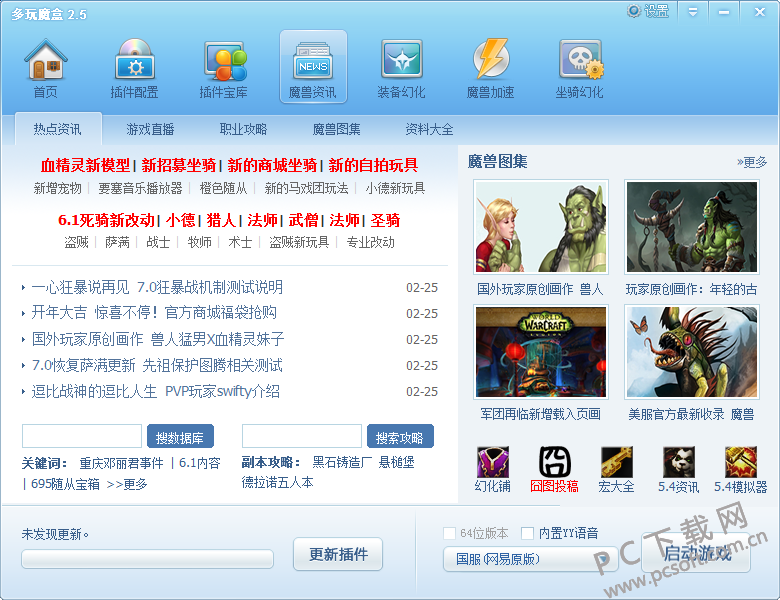Switch to the 魔兽图集 tab
Screen dimensions: 780x600
pyautogui.click(x=336, y=129)
